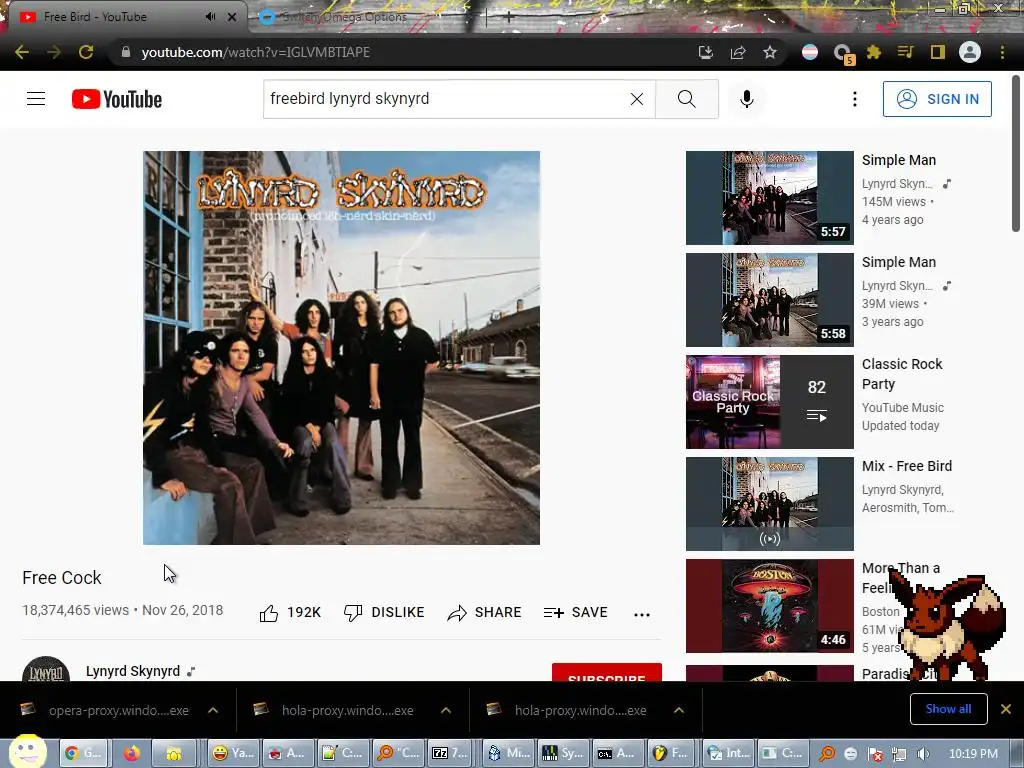Open Simple Man video lasting 5:58
The width and height of the screenshot is (1024, 768).
[769, 300]
